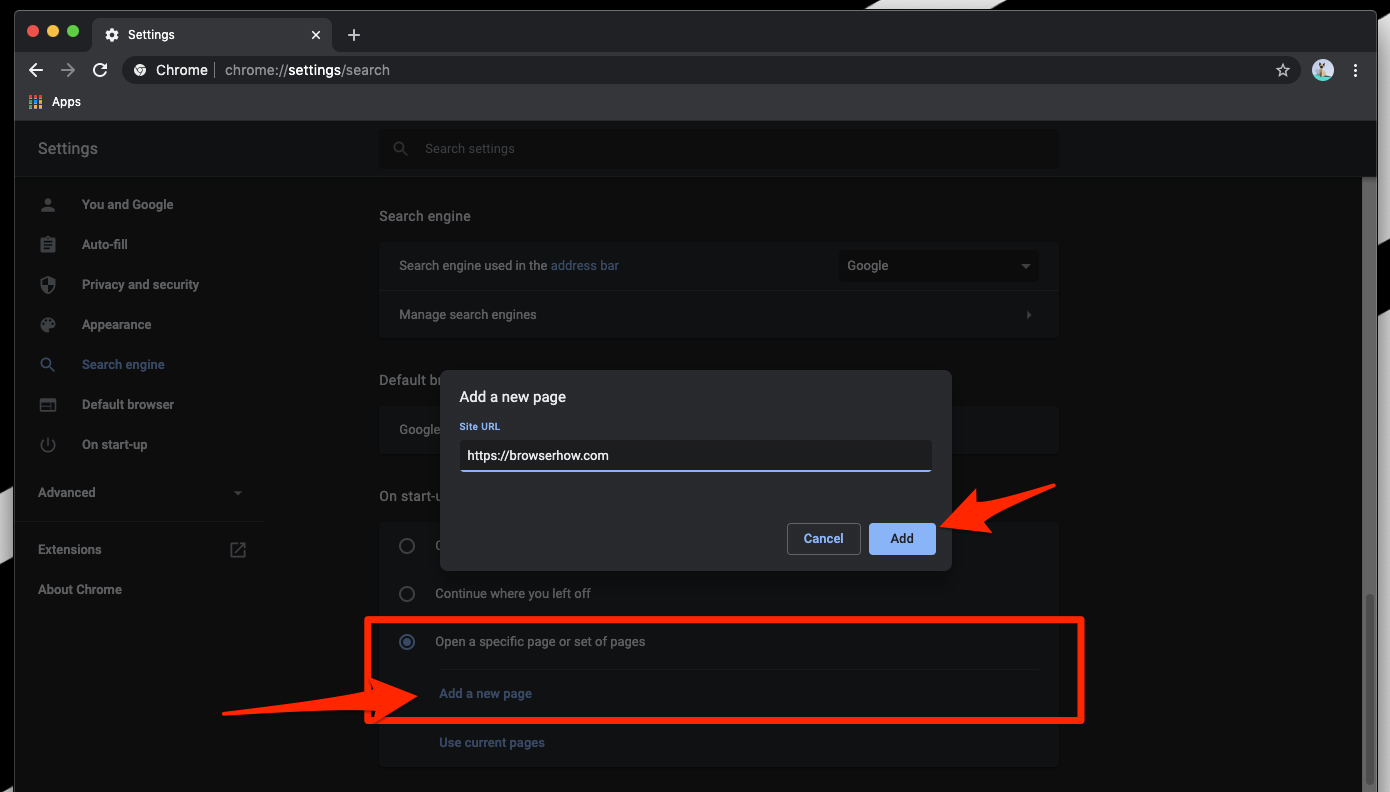Reload the page with refresh icon
The width and height of the screenshot is (1390, 792).
[x=100, y=70]
